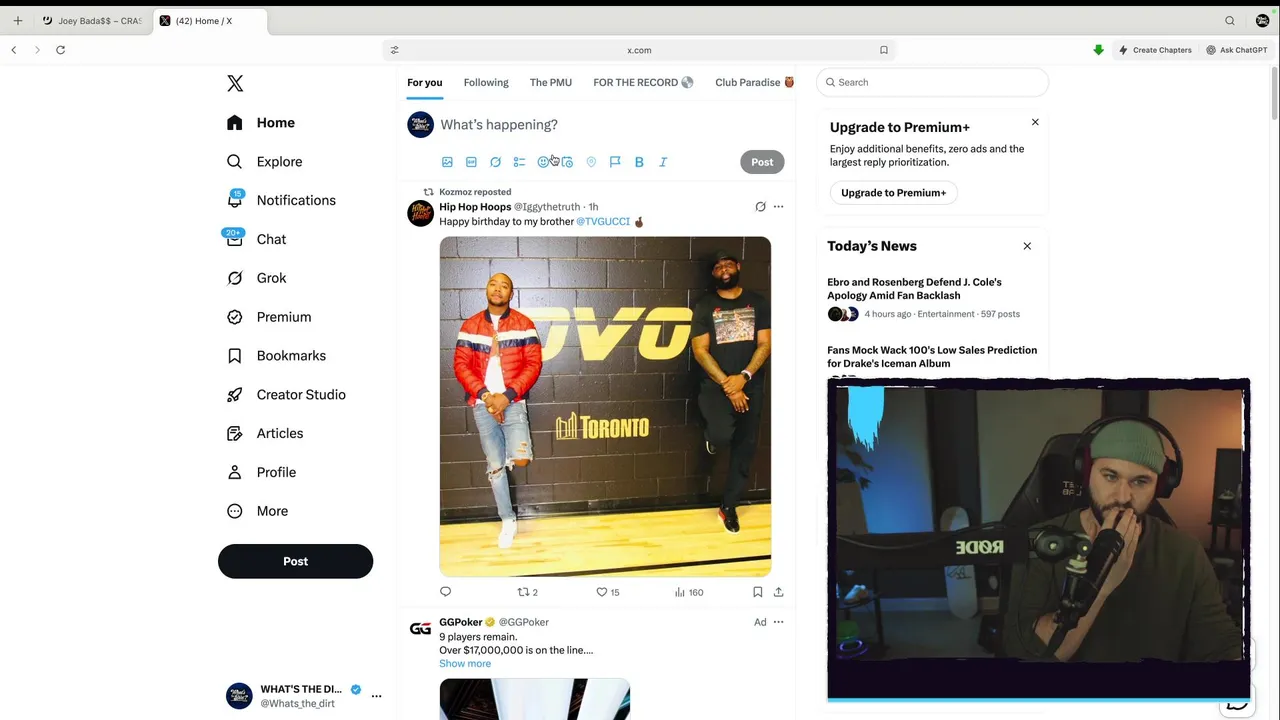Tag location in the composer
The height and width of the screenshot is (720, 1280).
(x=591, y=162)
